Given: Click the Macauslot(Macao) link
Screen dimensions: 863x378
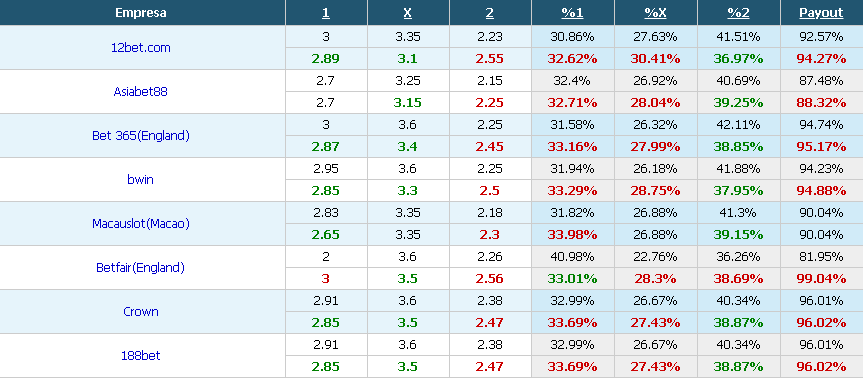Looking at the screenshot, I should click(140, 223).
